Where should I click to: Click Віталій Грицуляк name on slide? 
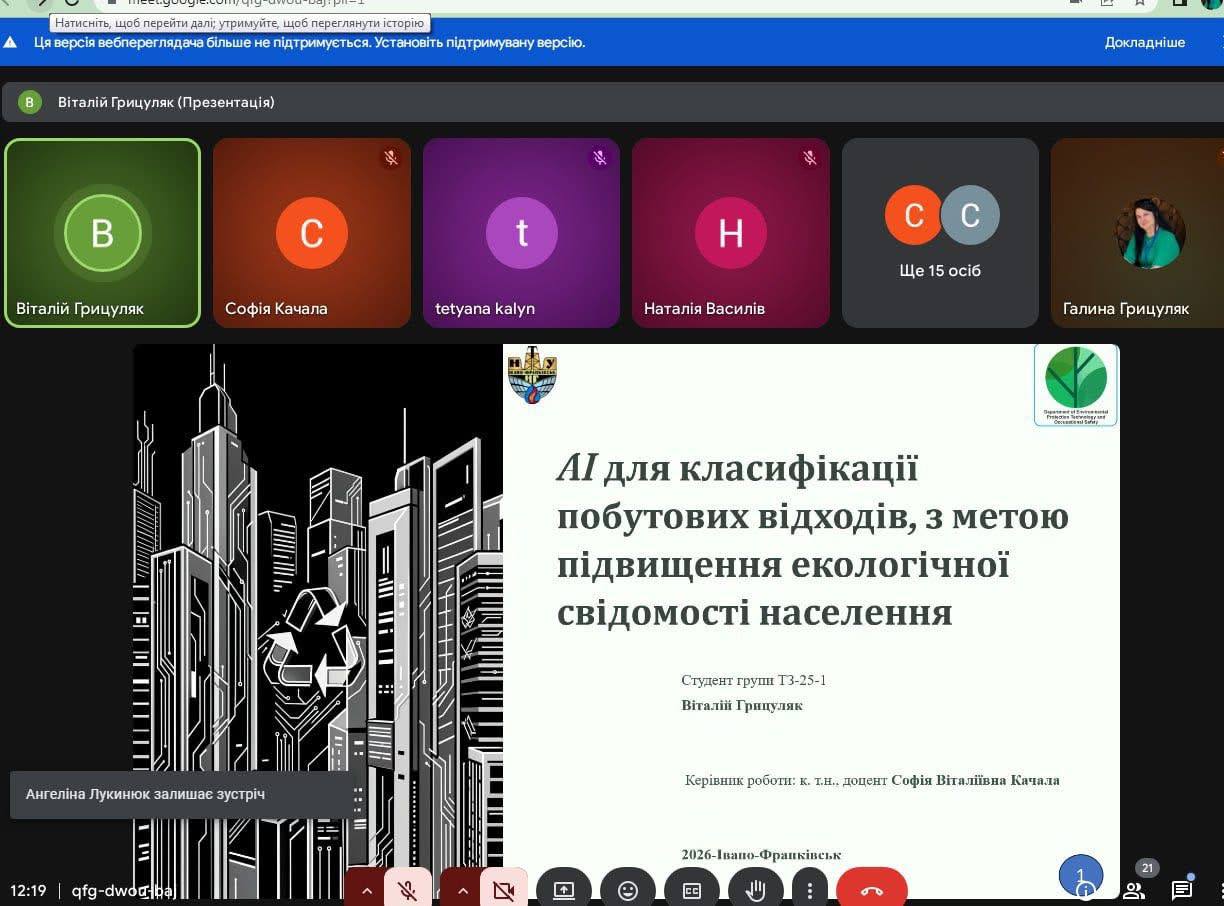742,705
